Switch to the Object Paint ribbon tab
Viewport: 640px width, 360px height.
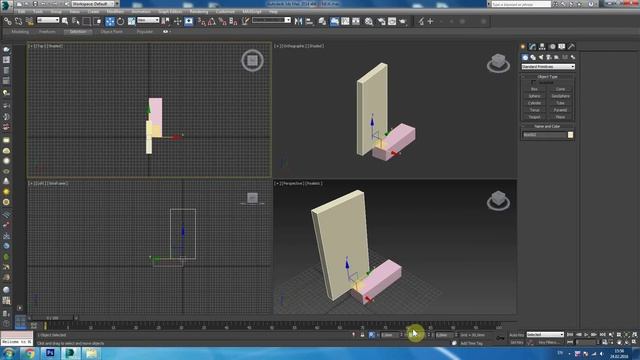(111, 31)
